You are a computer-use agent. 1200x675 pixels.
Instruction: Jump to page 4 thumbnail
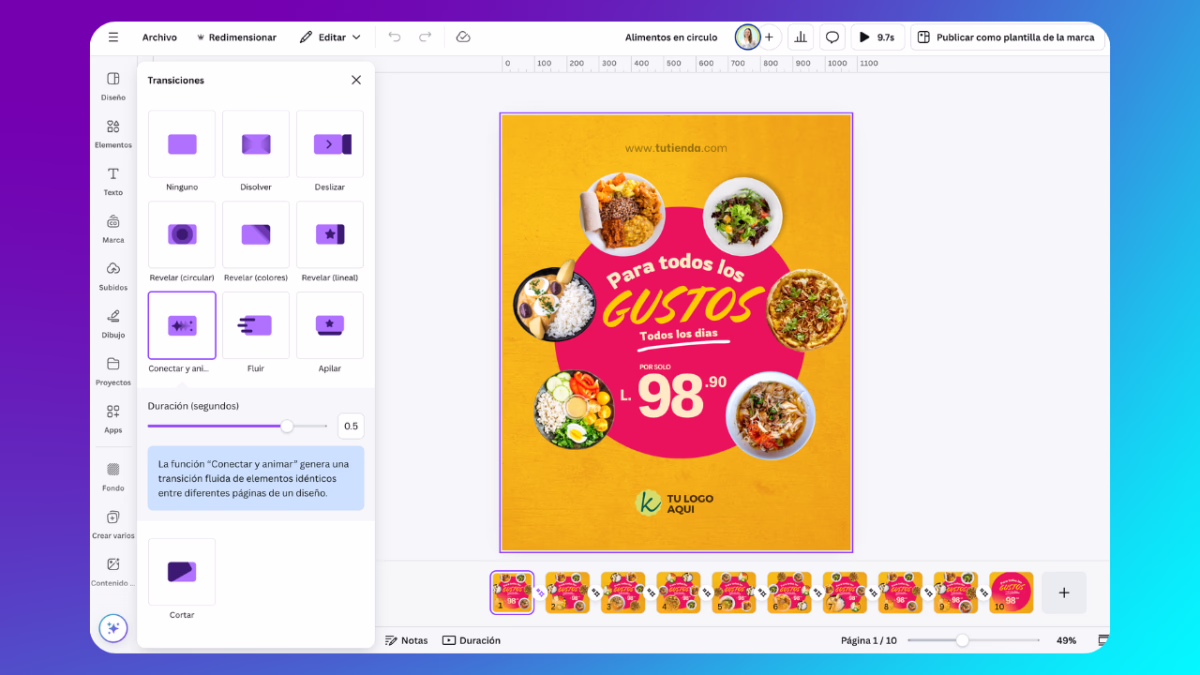point(678,592)
